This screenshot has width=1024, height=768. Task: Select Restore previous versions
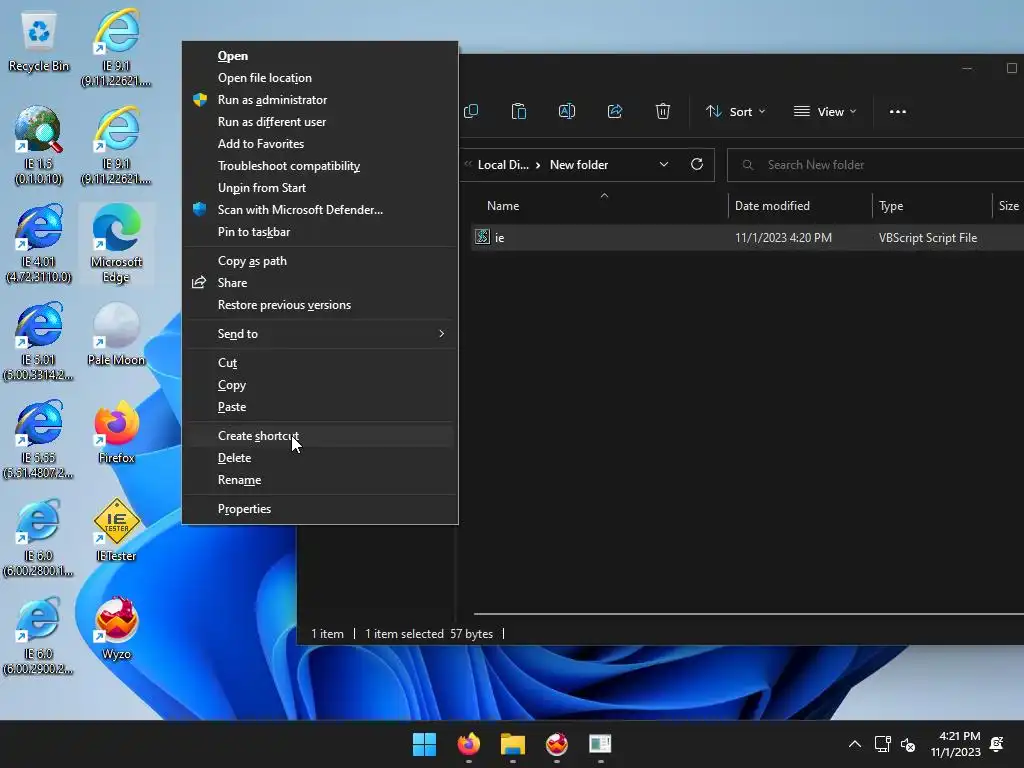(320, 305)
